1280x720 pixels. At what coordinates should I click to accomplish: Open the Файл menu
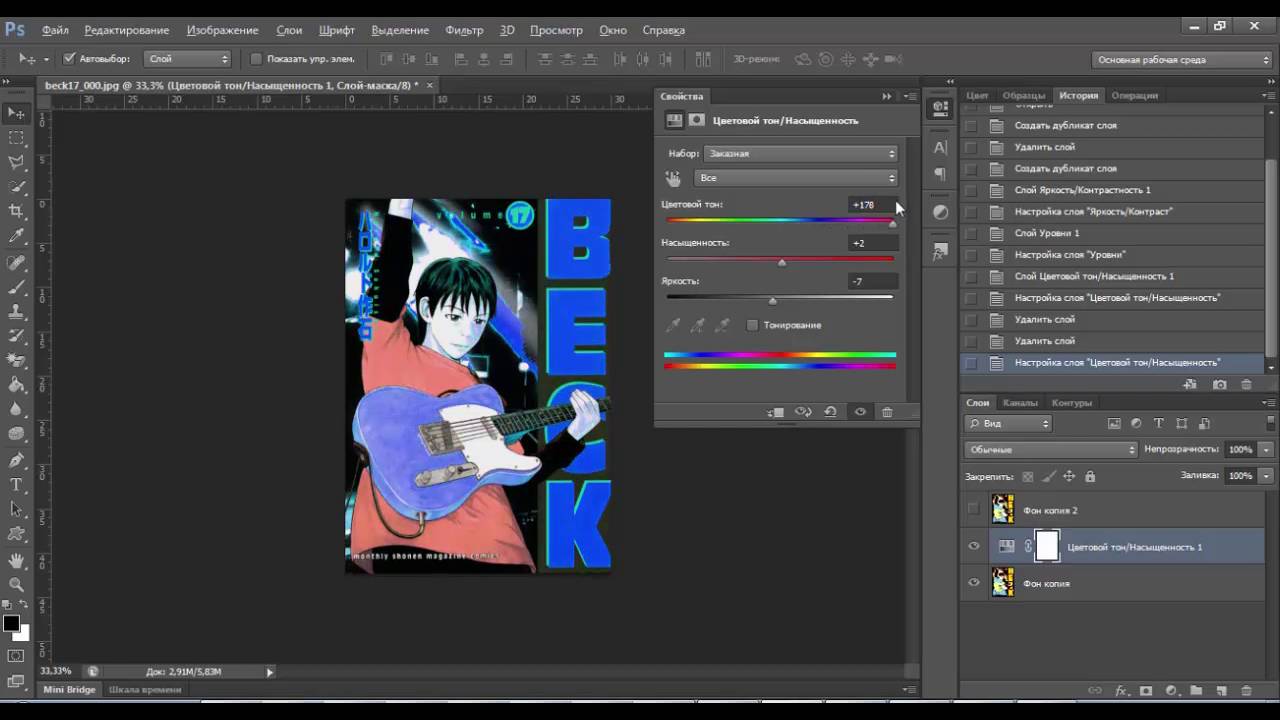click(x=55, y=30)
